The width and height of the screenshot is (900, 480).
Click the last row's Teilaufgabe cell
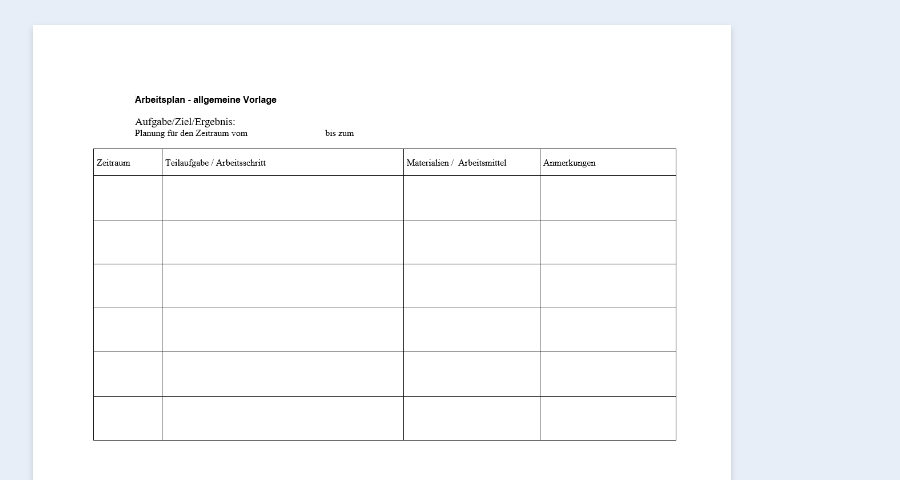[x=283, y=418]
